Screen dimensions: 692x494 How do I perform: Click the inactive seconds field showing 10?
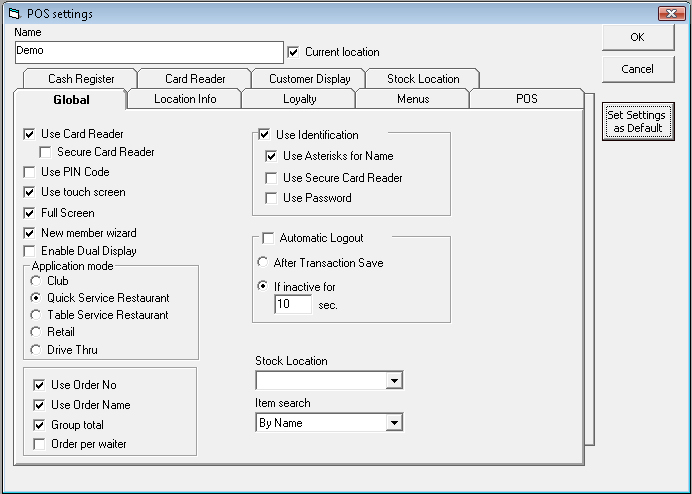click(293, 304)
